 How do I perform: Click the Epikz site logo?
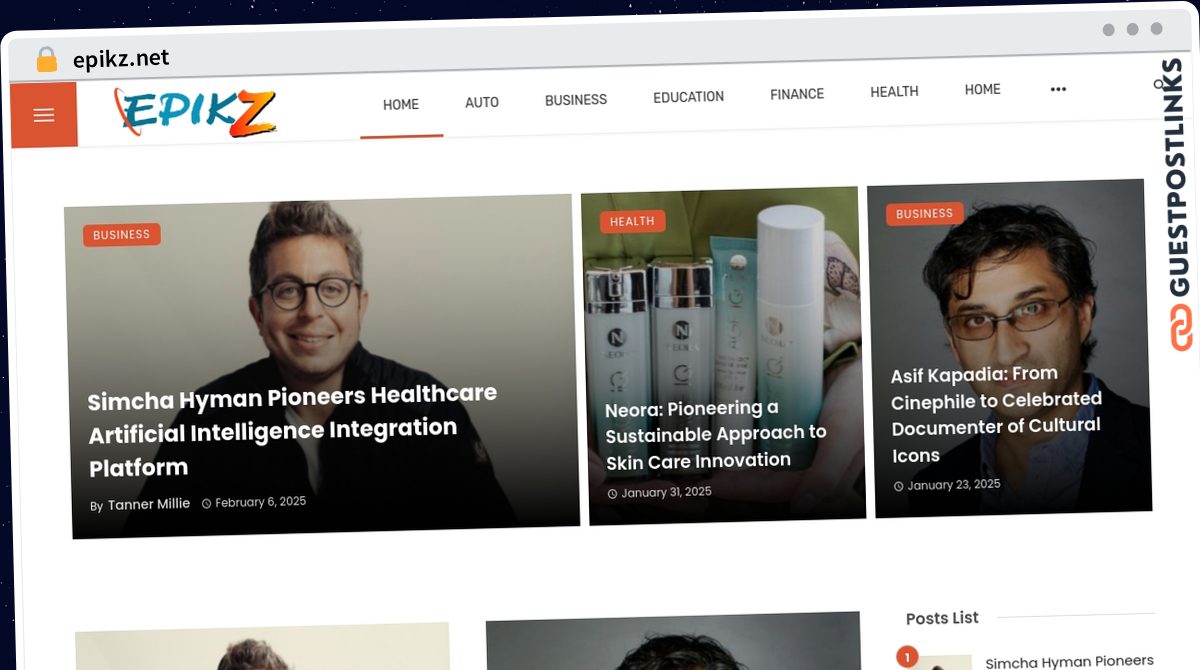195,113
